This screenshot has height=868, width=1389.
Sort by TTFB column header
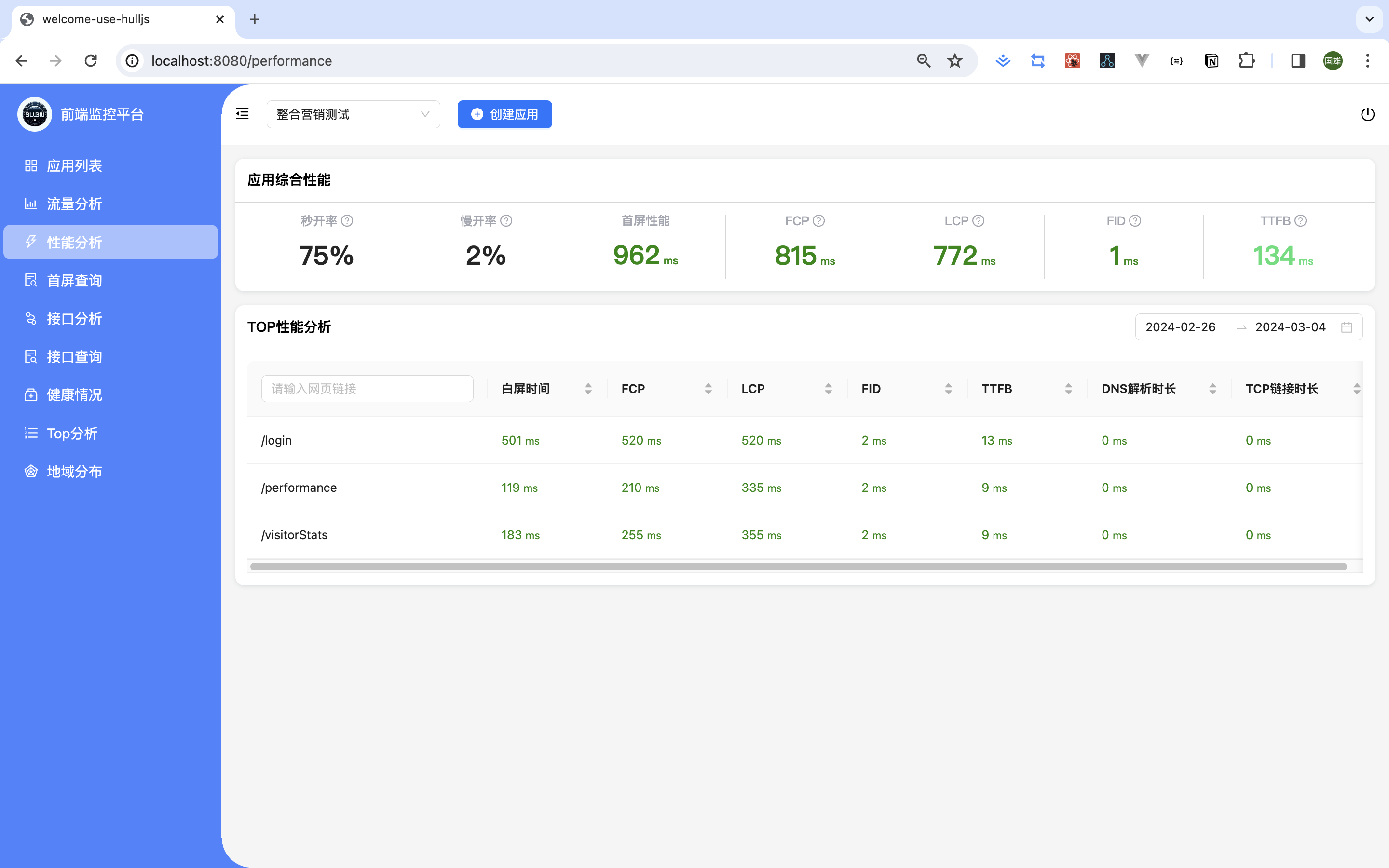[1068, 389]
